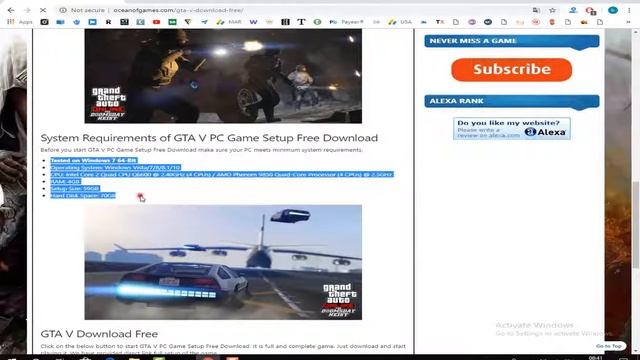
Task: Click the ALEXA RANK header
Action: point(512,101)
